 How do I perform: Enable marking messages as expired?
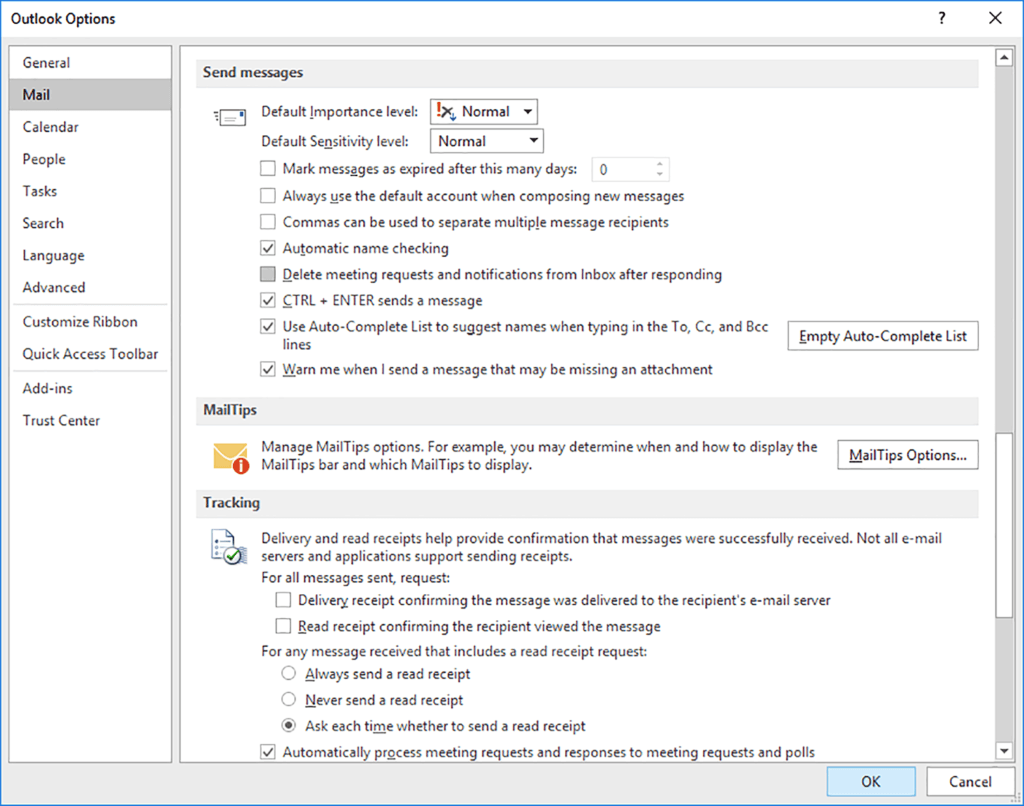267,169
